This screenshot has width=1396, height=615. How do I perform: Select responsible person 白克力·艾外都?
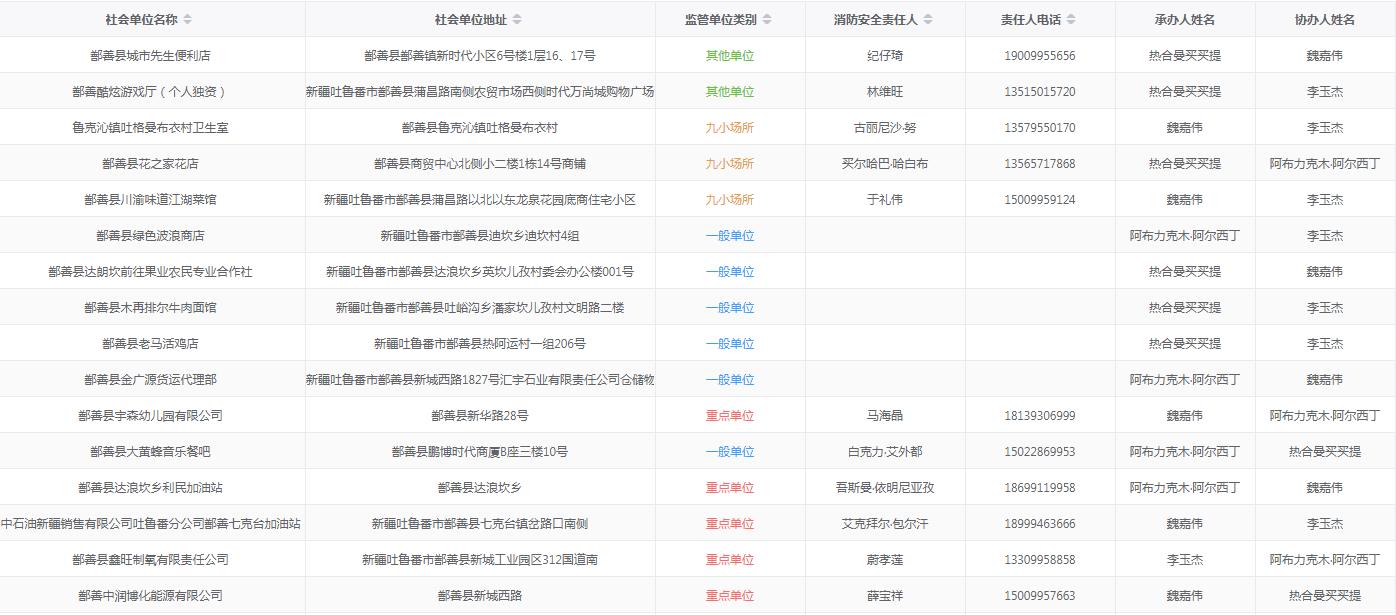[885, 452]
